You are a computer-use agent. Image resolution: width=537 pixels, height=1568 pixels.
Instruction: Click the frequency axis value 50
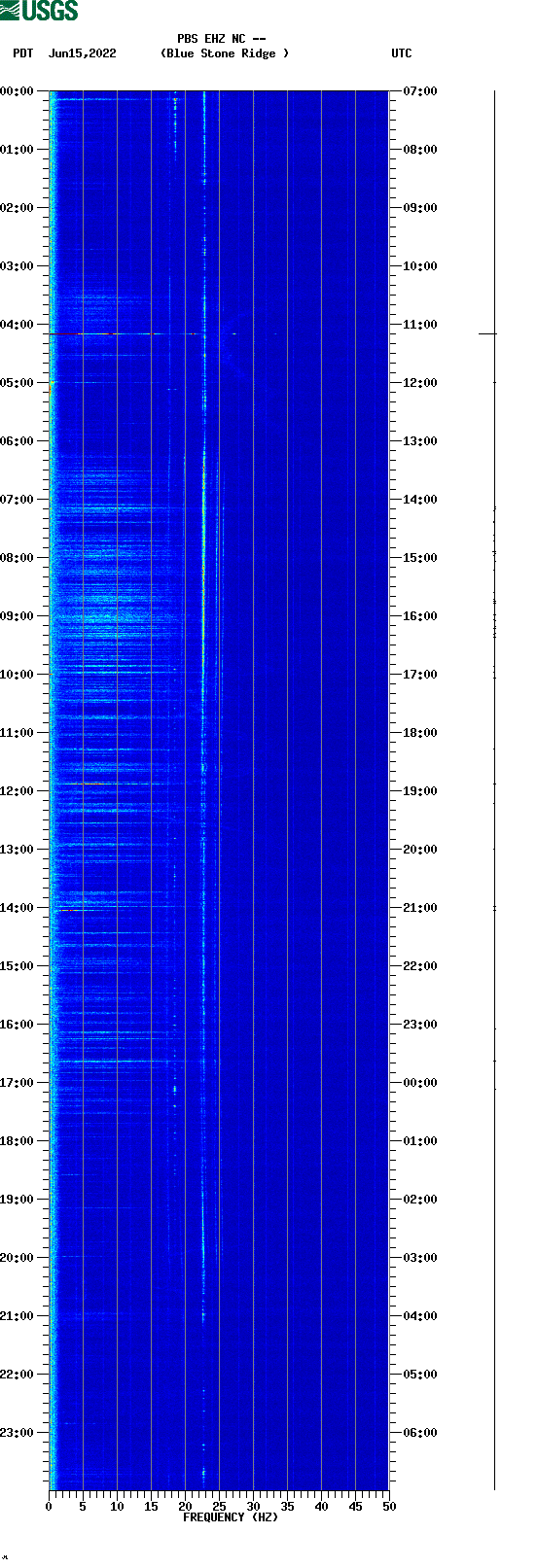389,1507
